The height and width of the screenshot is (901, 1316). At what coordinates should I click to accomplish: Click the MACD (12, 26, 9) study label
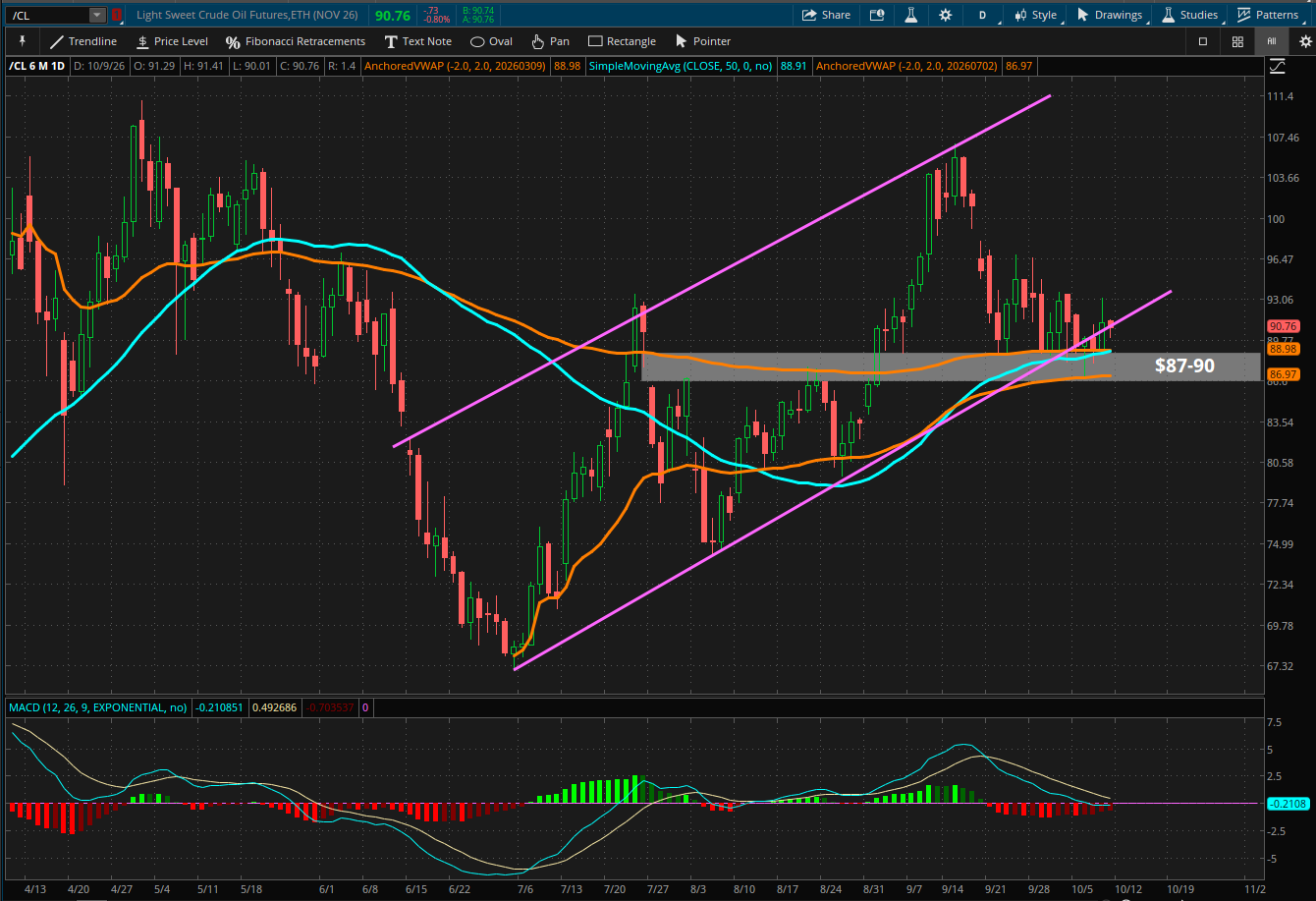coord(98,707)
